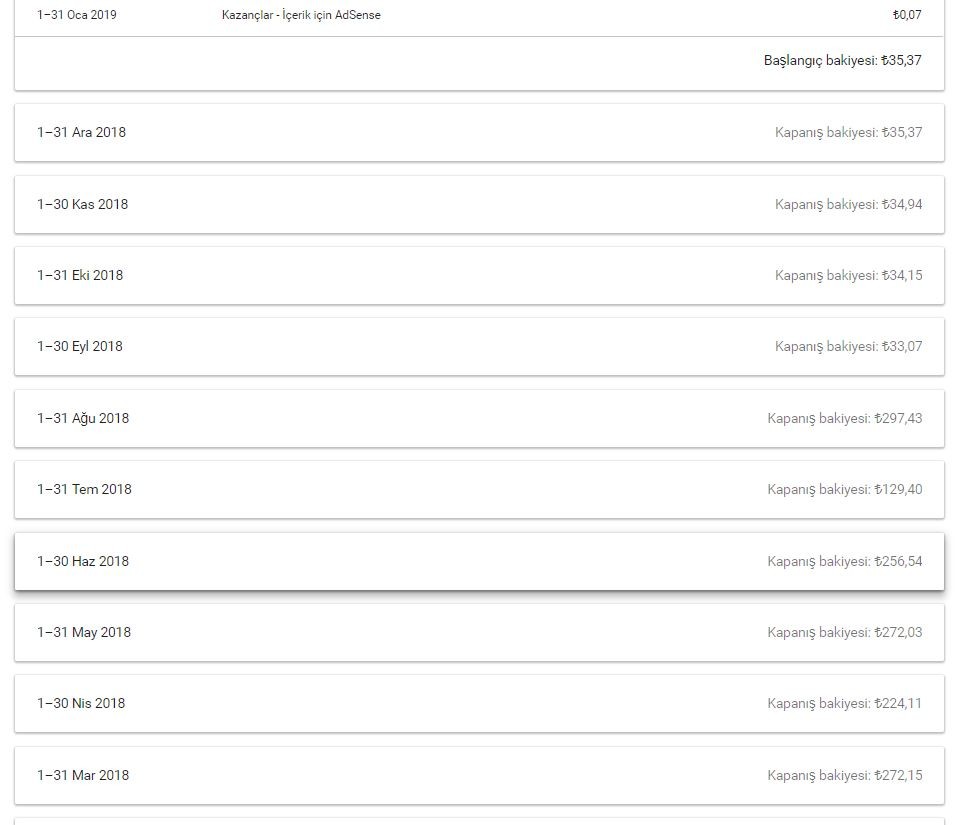Expand the 1–31 Ara 2018 transactions row

pyautogui.click(x=479, y=132)
